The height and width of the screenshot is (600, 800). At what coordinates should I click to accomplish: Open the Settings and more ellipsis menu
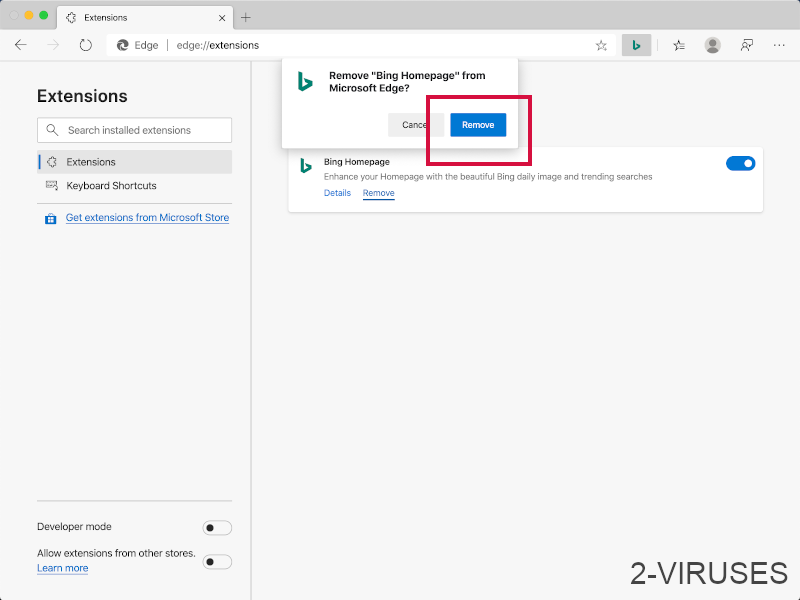coord(779,45)
